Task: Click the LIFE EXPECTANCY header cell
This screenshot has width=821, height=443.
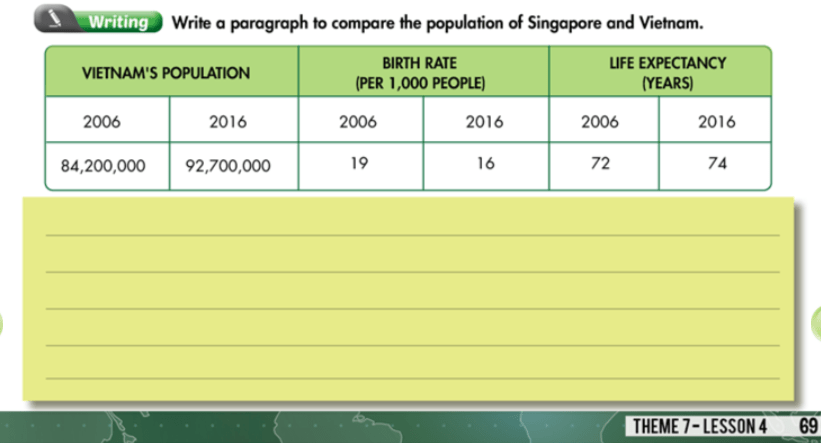Action: [x=660, y=72]
